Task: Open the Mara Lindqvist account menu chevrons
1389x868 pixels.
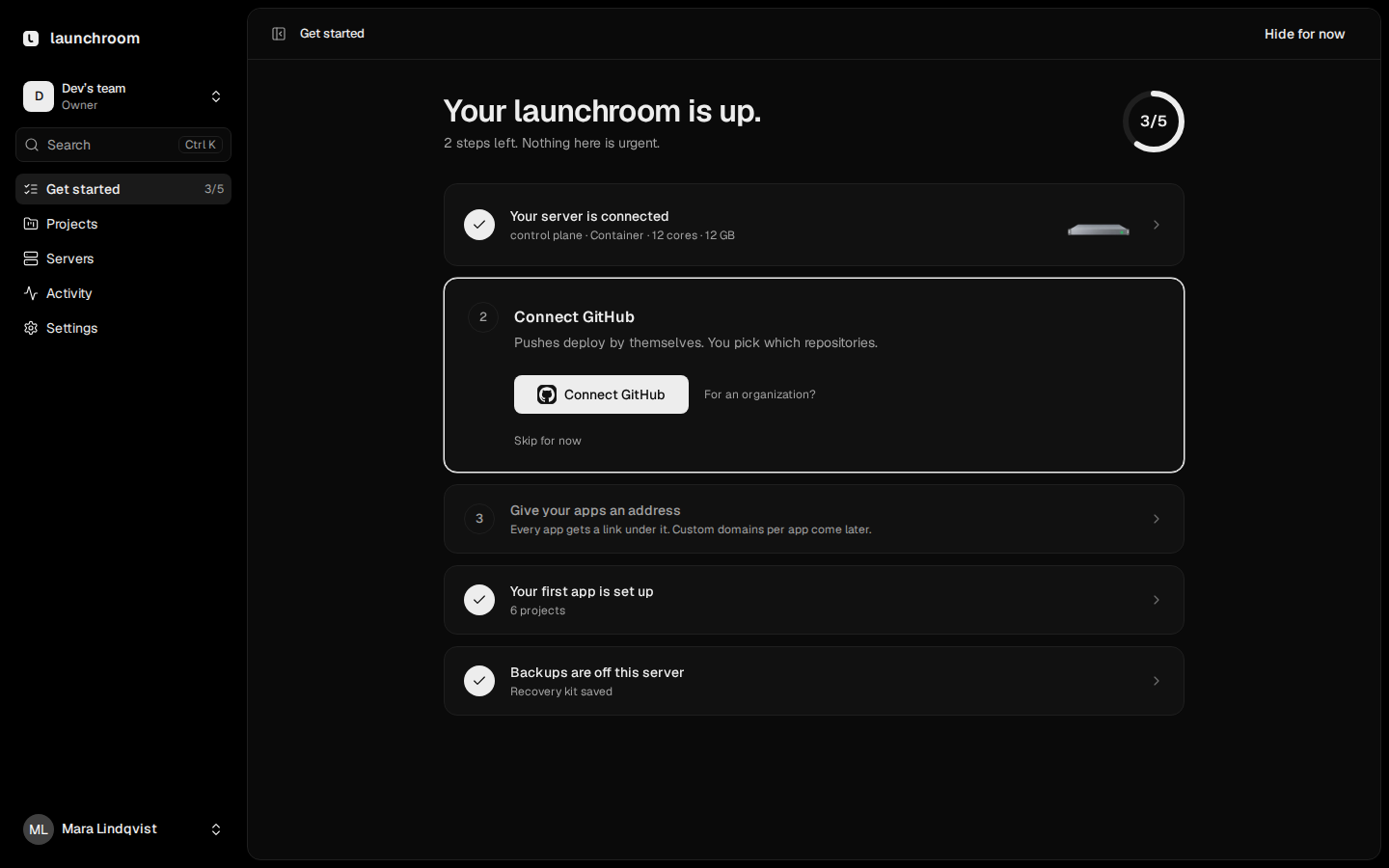Action: tap(216, 829)
